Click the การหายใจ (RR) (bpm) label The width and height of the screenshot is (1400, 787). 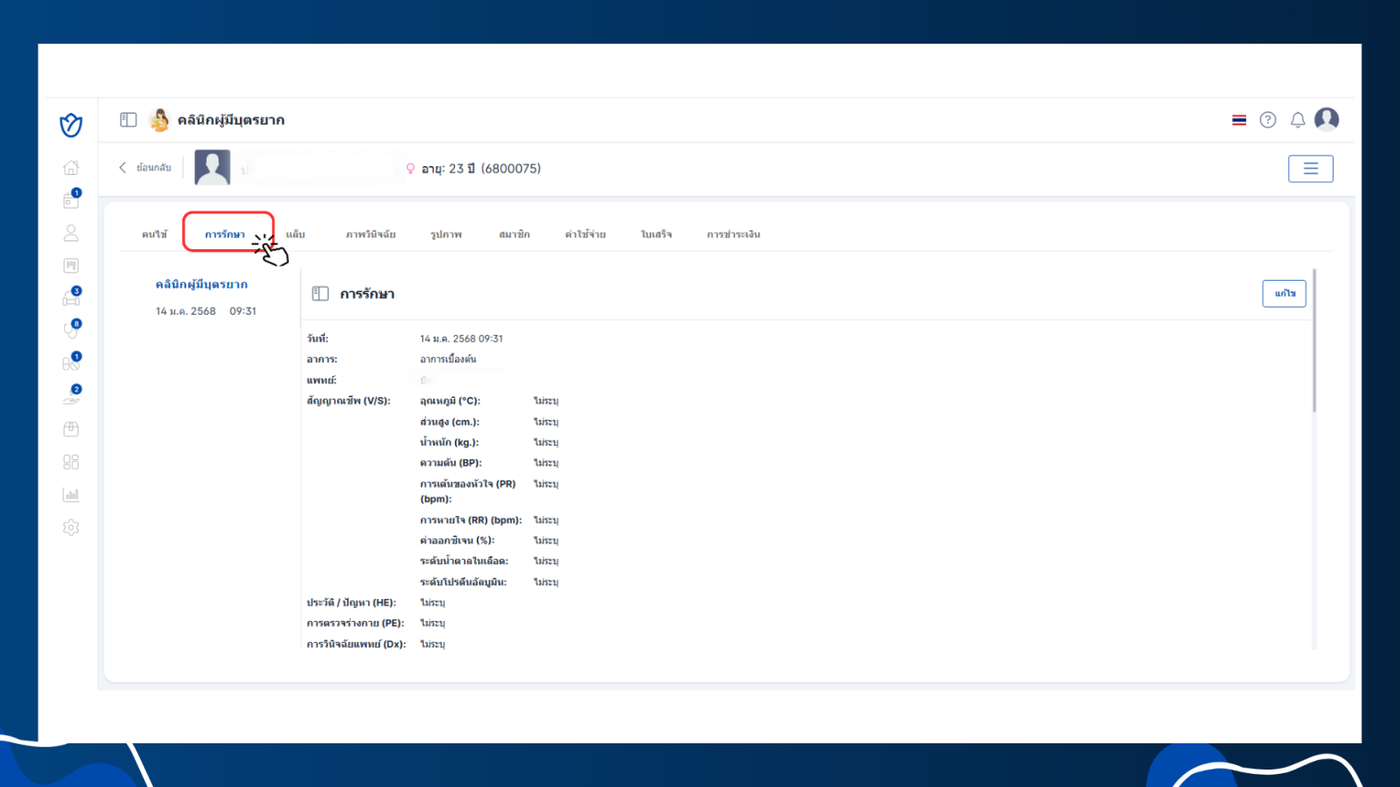471,520
